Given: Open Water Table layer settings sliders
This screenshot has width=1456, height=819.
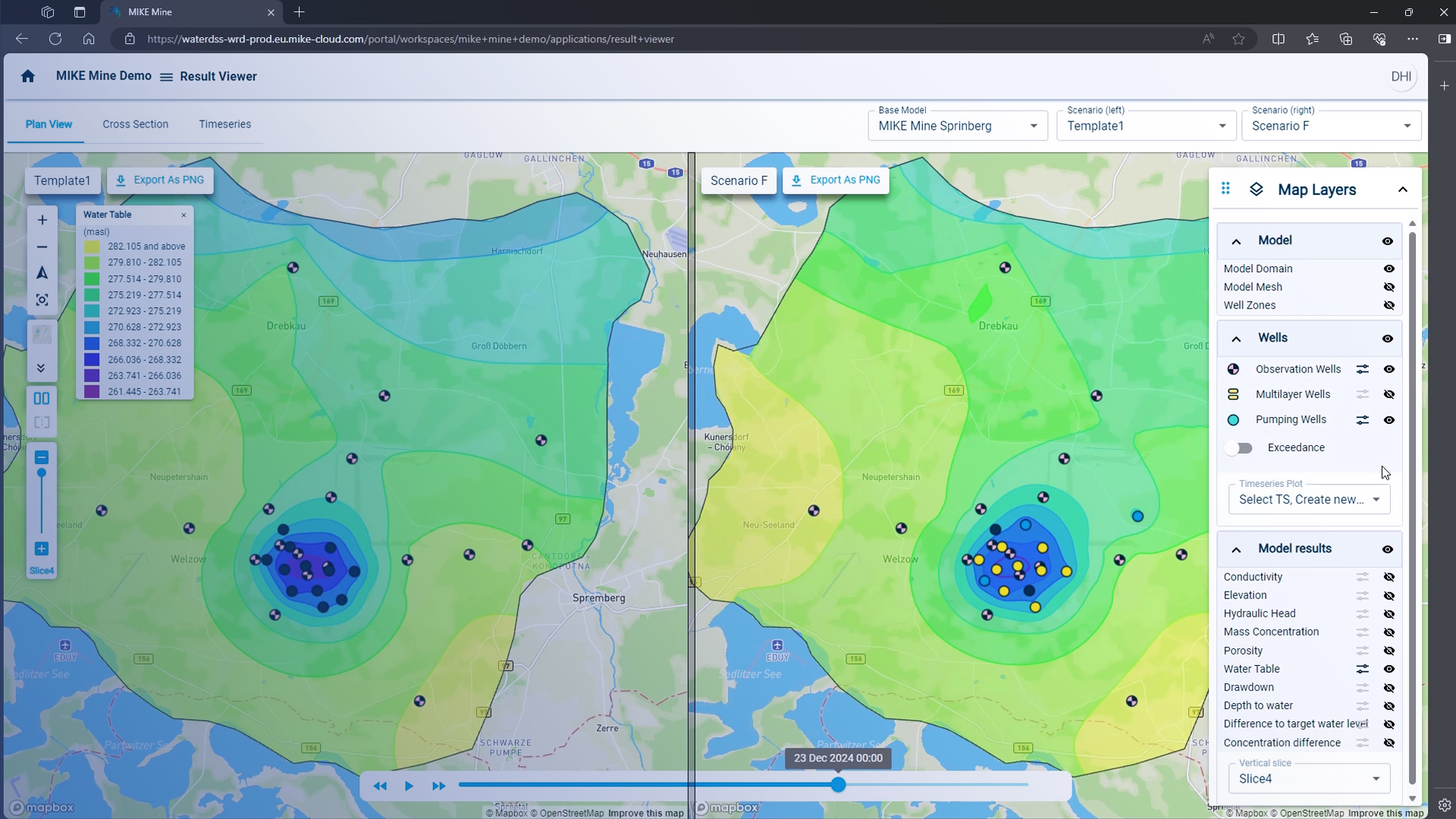Looking at the screenshot, I should click(x=1363, y=669).
